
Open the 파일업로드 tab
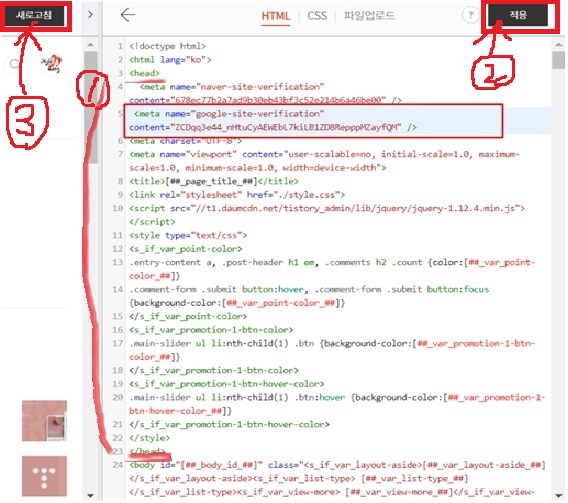369,16
